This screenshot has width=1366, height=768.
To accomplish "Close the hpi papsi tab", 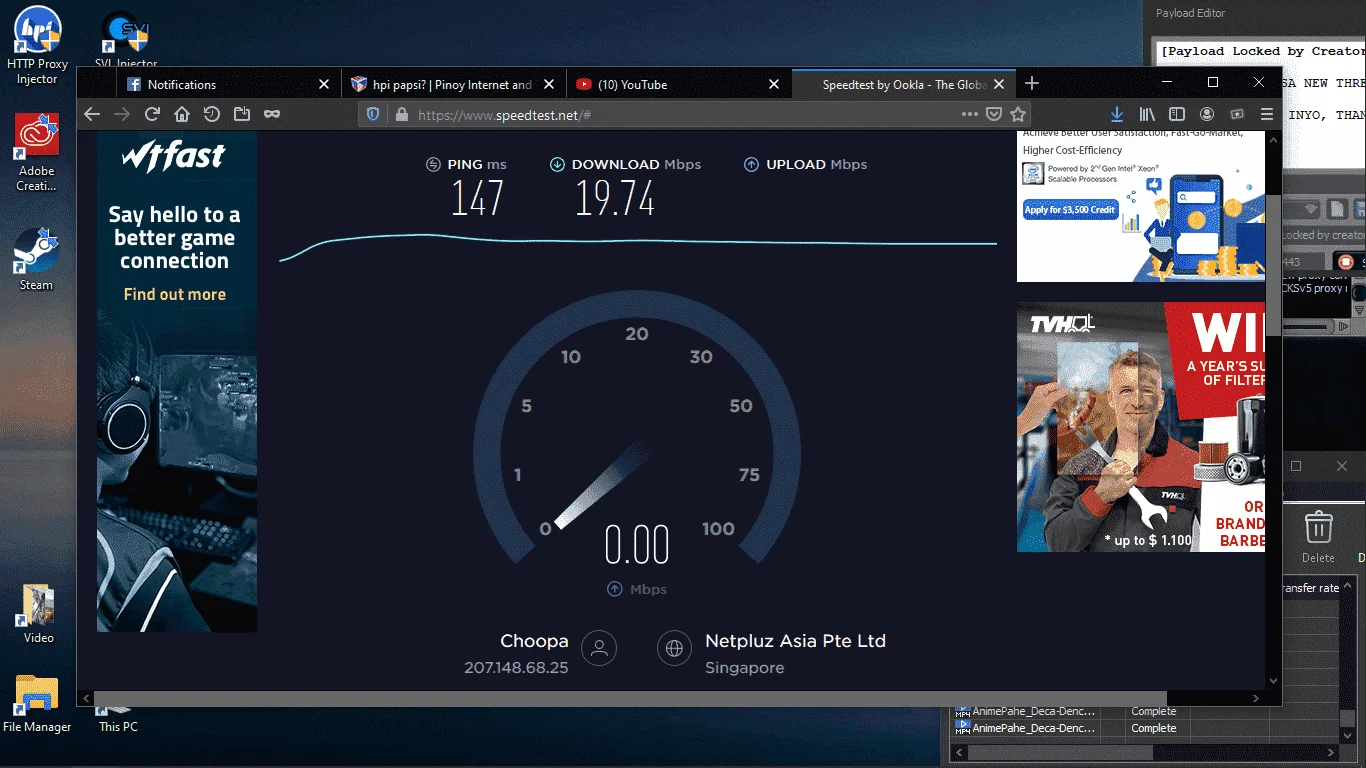I will (x=548, y=85).
